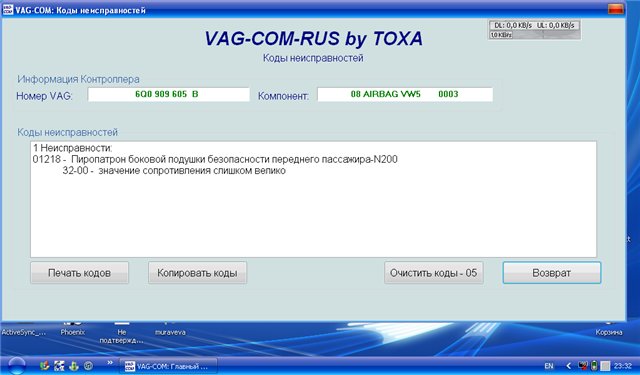Click second quick launch icon in taskbar
The width and height of the screenshot is (640, 375).
(x=59, y=366)
